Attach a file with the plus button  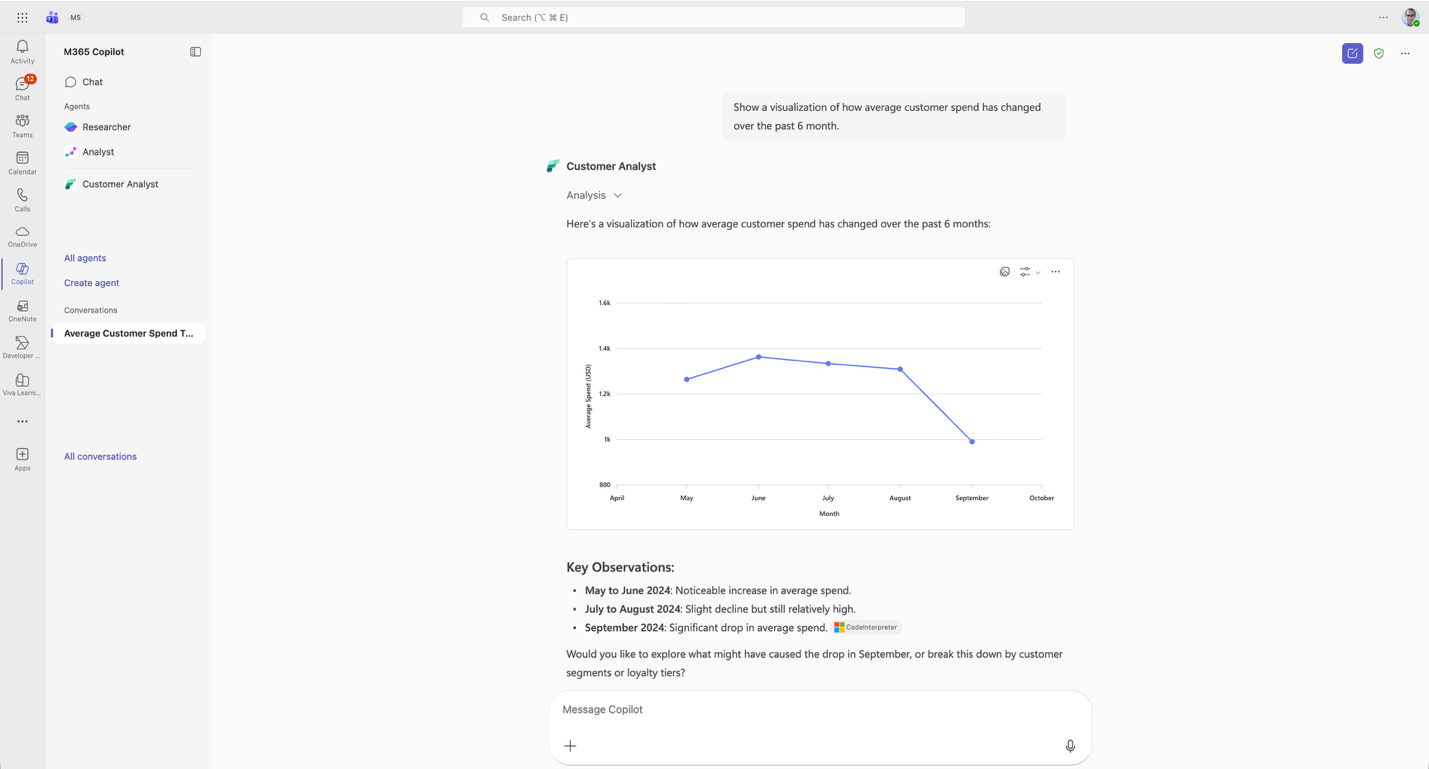570,745
